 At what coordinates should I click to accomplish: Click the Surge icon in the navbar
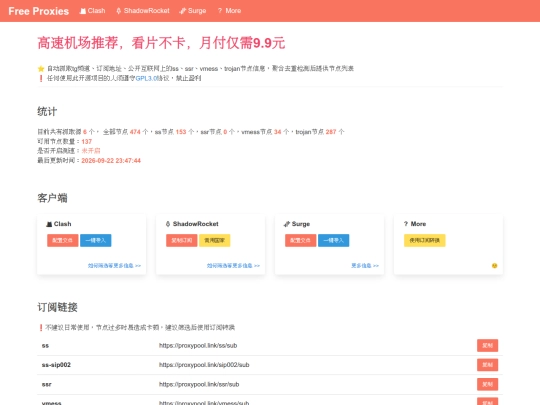click(x=182, y=11)
